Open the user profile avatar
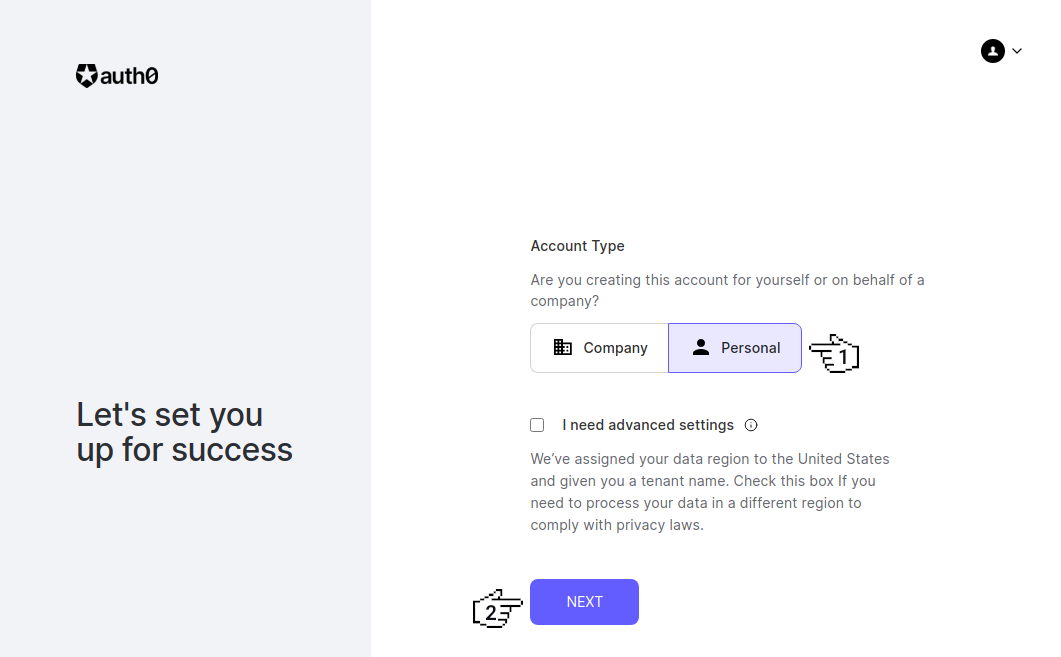Screen dimensions: 1061x657 pyautogui.click(x=992, y=51)
